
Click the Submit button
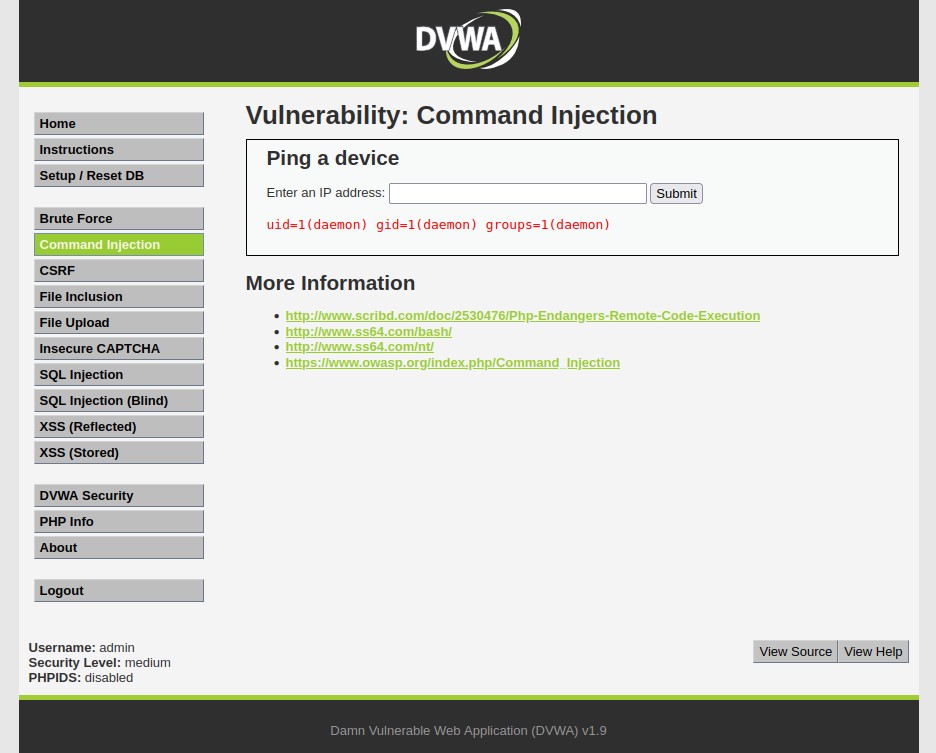coord(676,193)
